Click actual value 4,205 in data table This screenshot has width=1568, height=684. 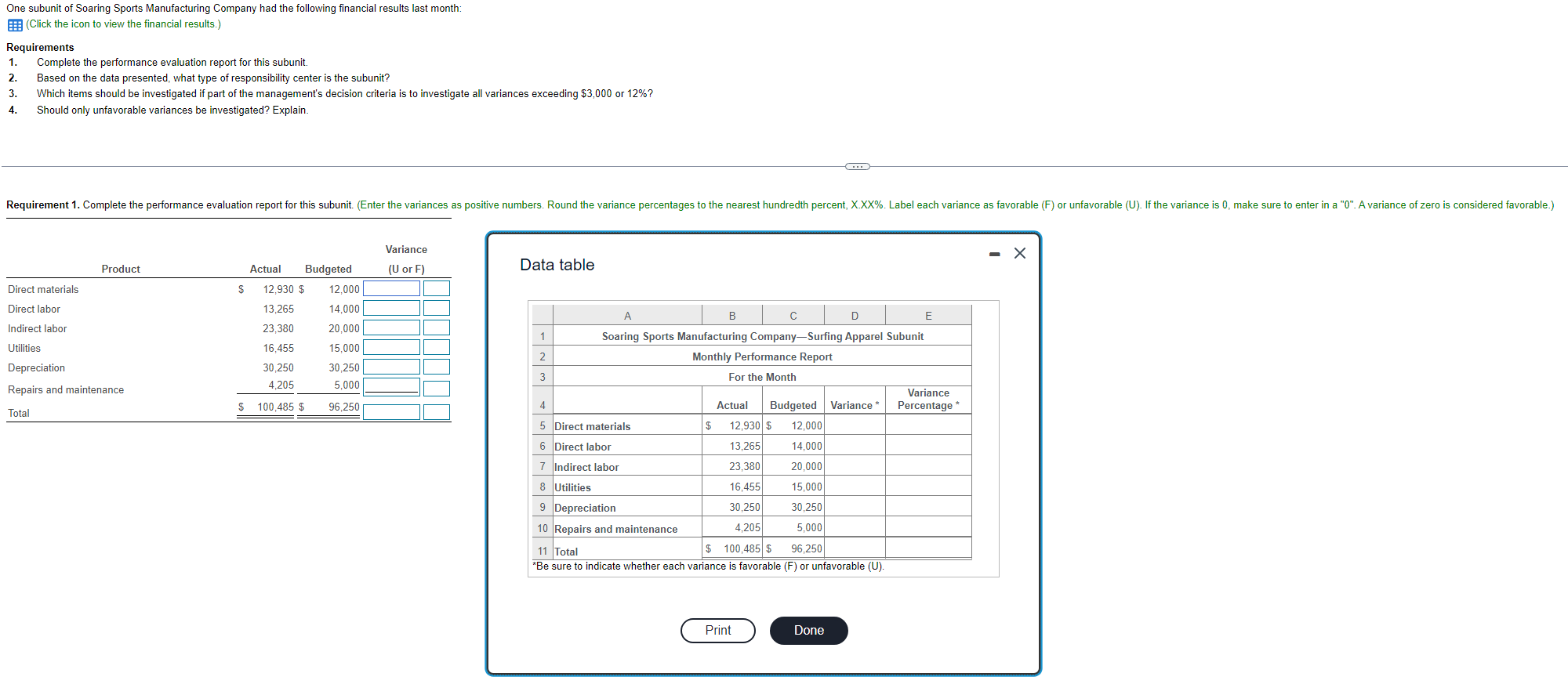[x=748, y=527]
